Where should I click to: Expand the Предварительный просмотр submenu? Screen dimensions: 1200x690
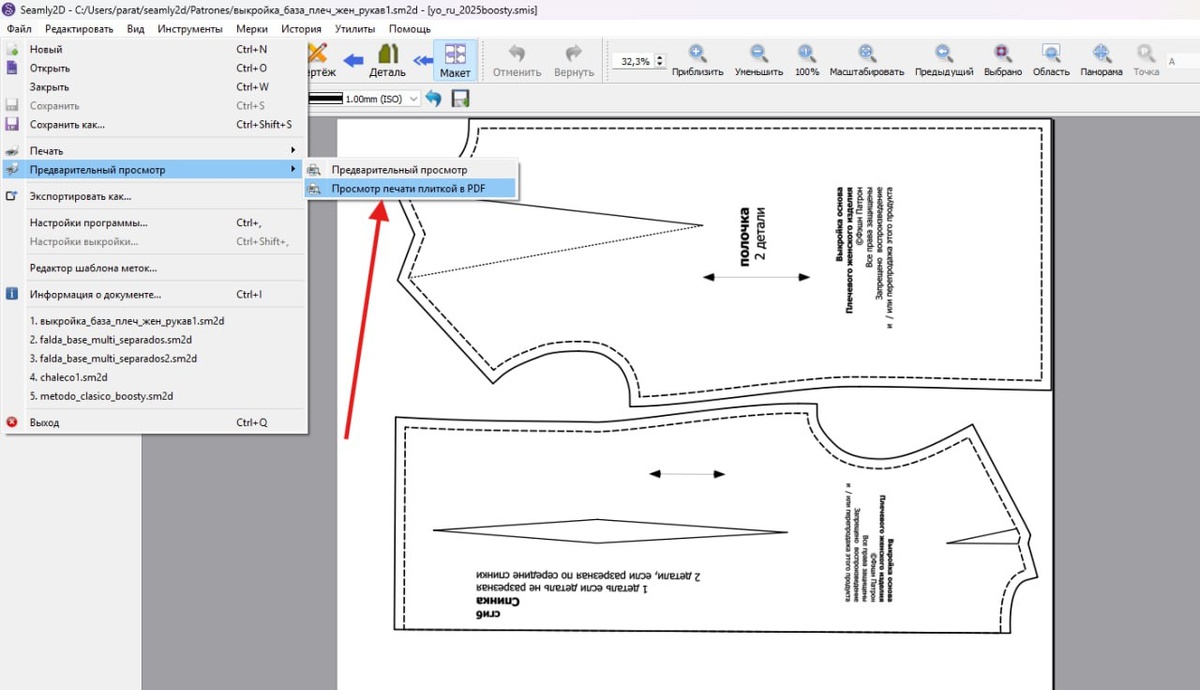[154, 170]
